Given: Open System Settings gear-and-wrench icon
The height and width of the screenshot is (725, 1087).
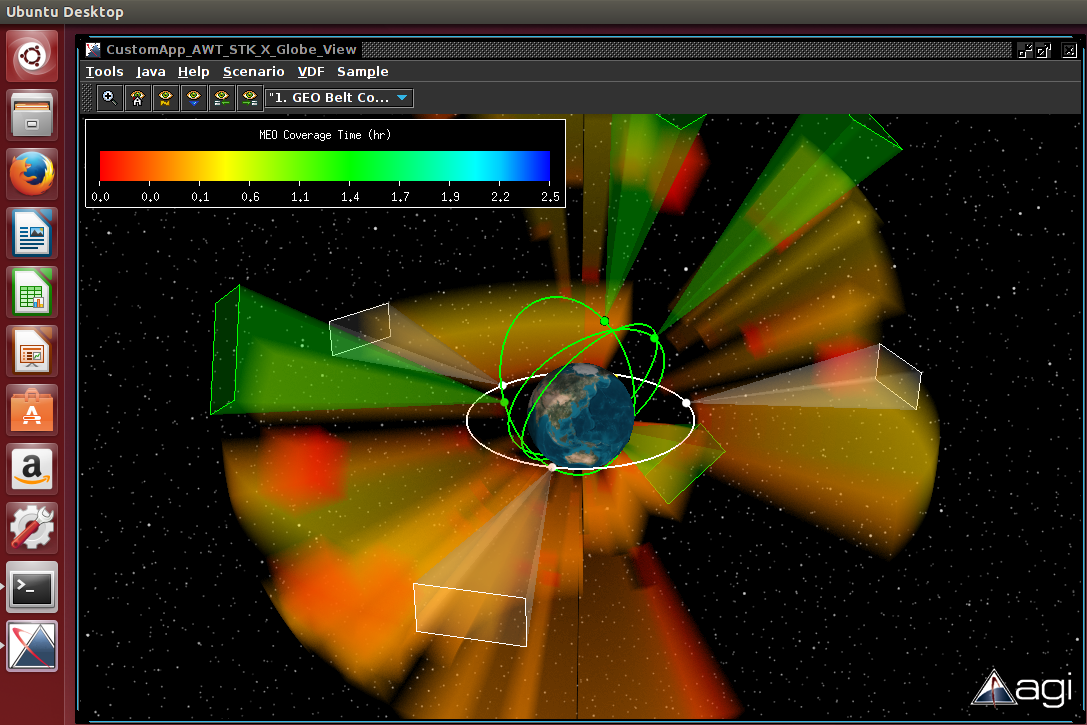Looking at the screenshot, I should pos(32,528).
